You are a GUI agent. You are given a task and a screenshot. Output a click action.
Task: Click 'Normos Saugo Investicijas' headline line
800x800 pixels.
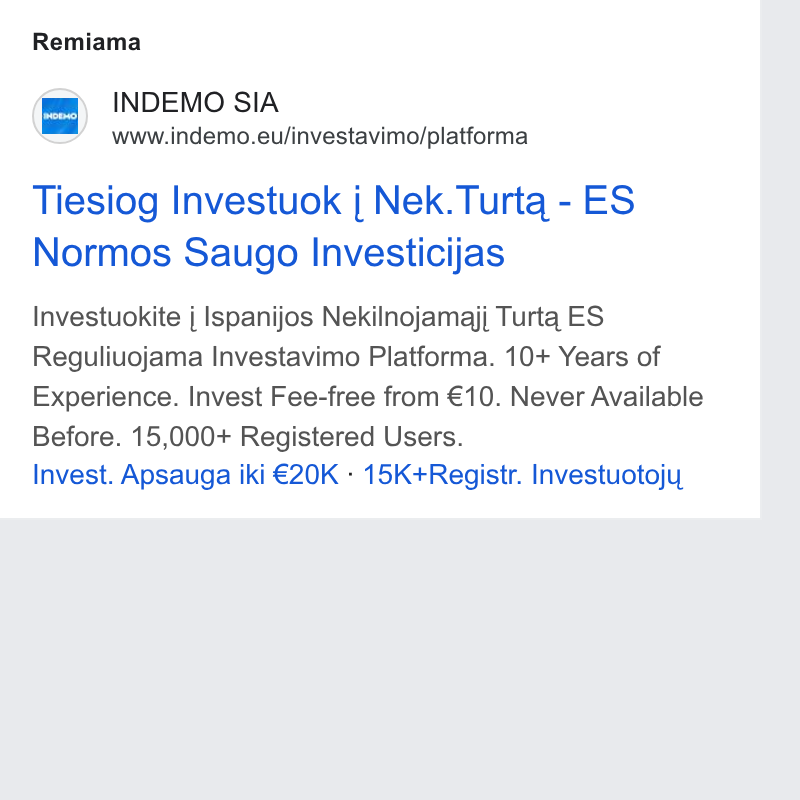(268, 253)
